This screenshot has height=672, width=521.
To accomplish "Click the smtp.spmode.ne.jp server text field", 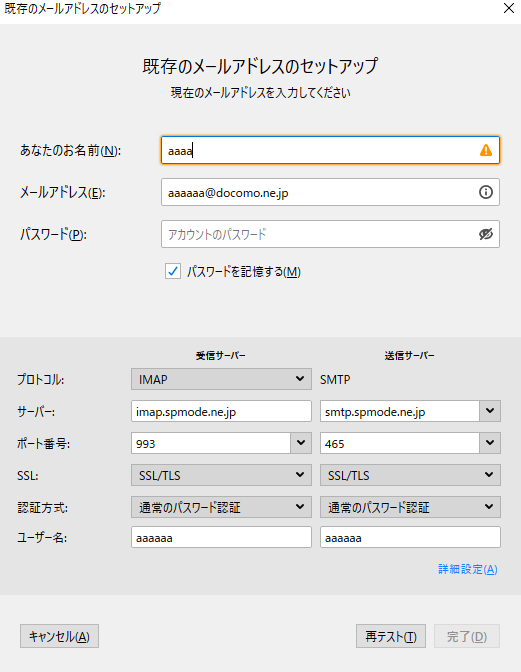I will [399, 411].
